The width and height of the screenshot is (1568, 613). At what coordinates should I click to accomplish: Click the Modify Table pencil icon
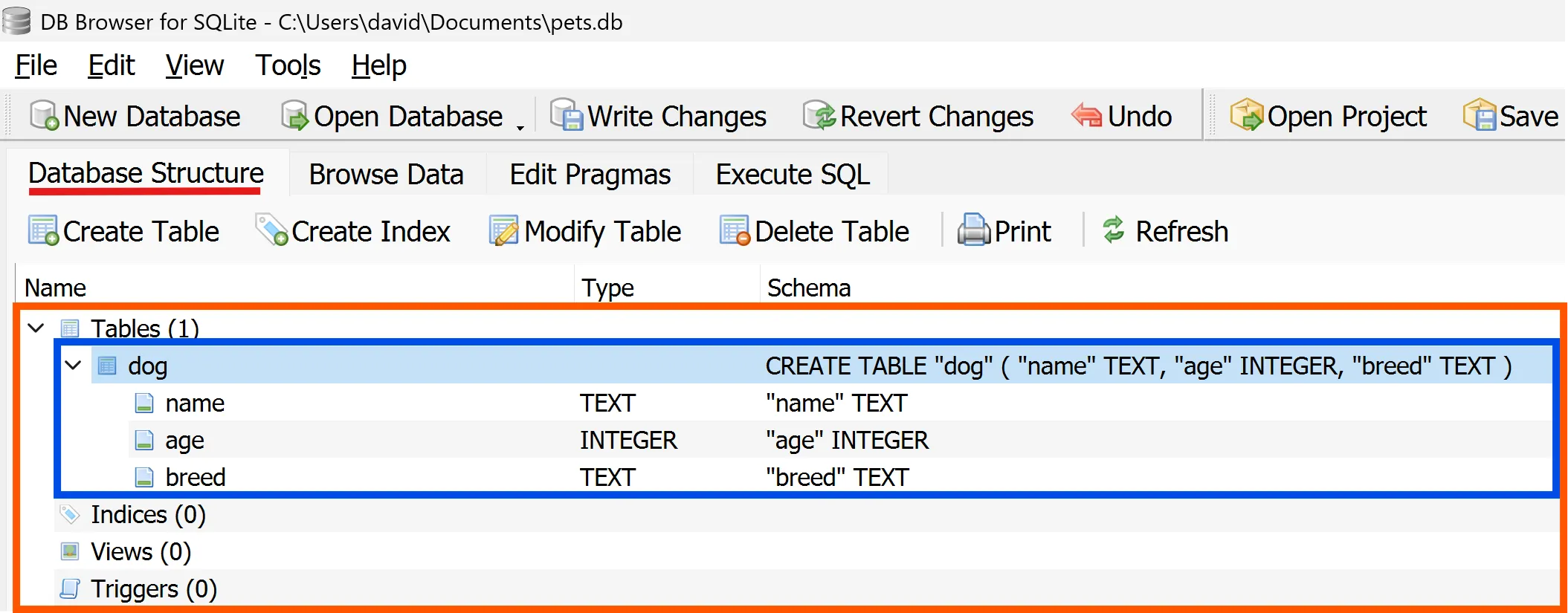coord(503,231)
